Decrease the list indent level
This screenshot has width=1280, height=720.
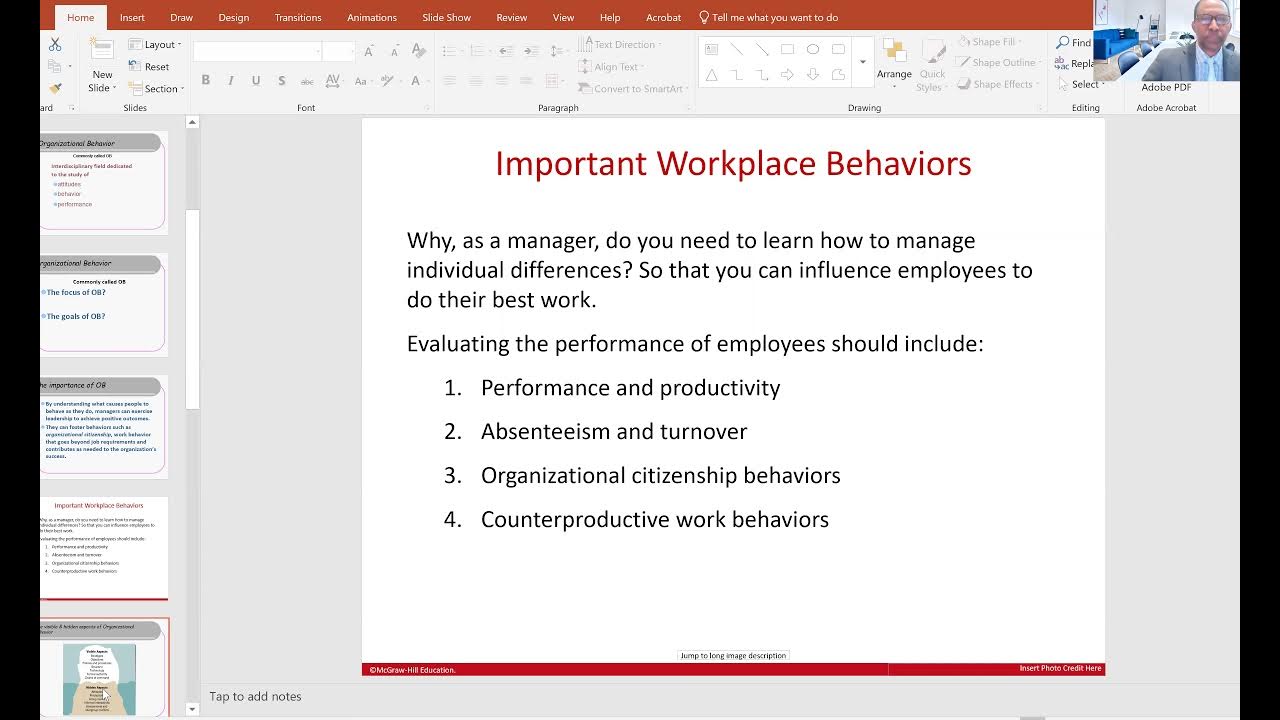pyautogui.click(x=506, y=51)
